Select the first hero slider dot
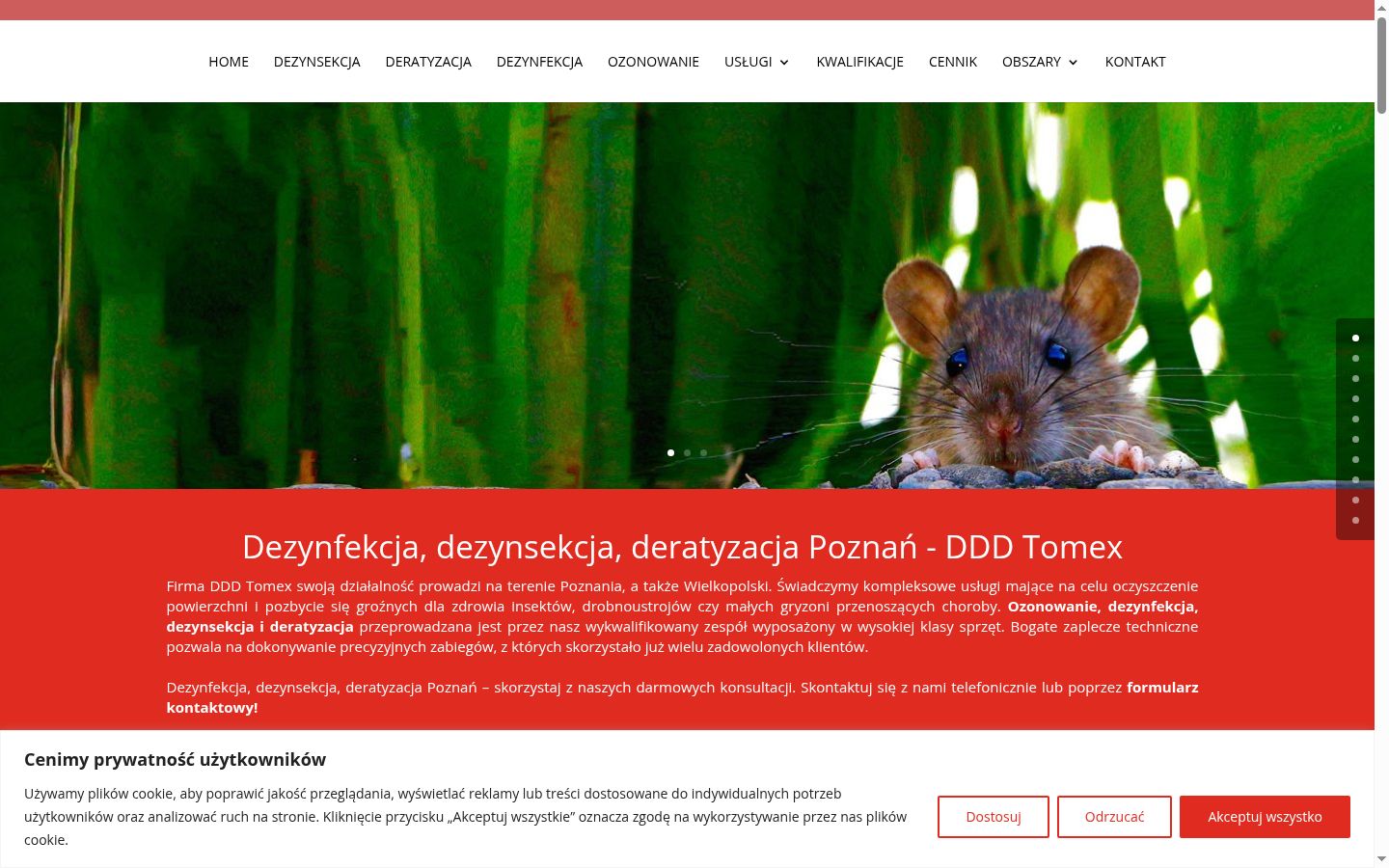The width and height of the screenshot is (1389, 868). click(670, 452)
